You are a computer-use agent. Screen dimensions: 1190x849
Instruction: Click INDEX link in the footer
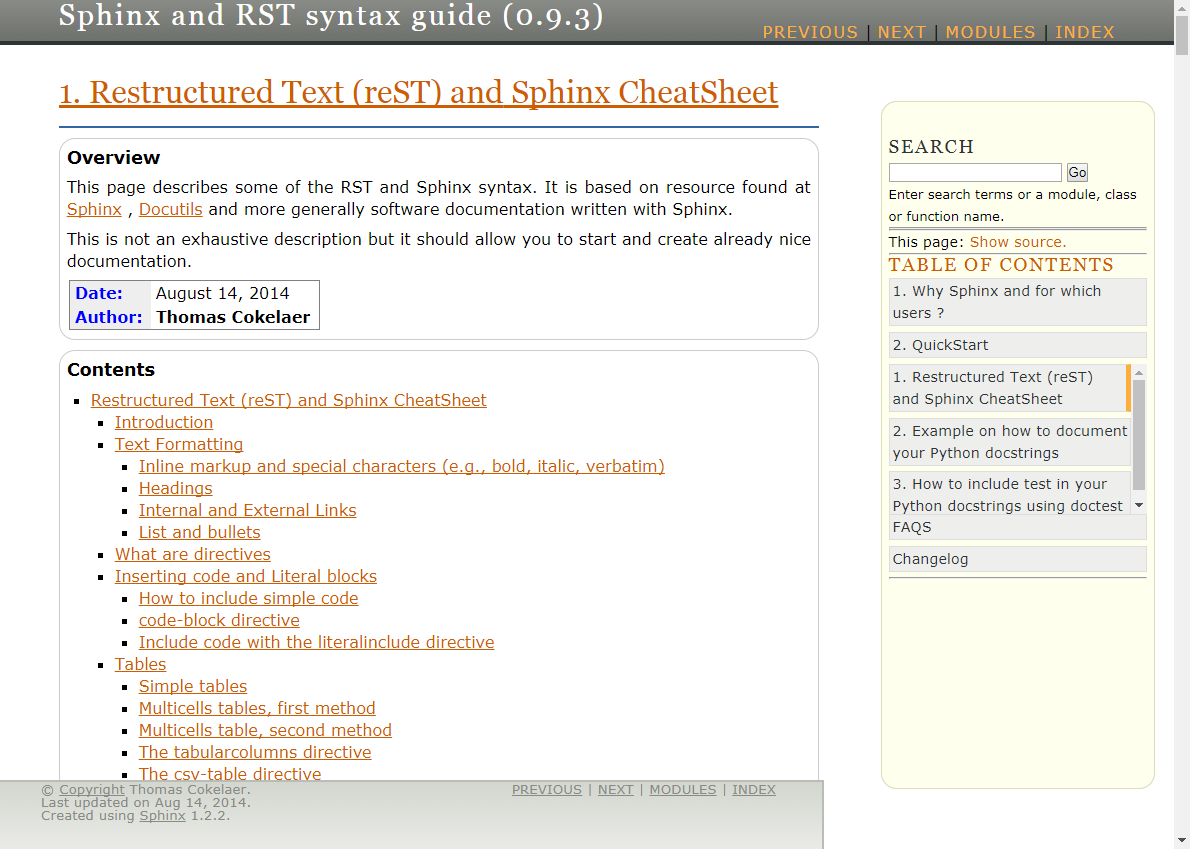coord(753,789)
